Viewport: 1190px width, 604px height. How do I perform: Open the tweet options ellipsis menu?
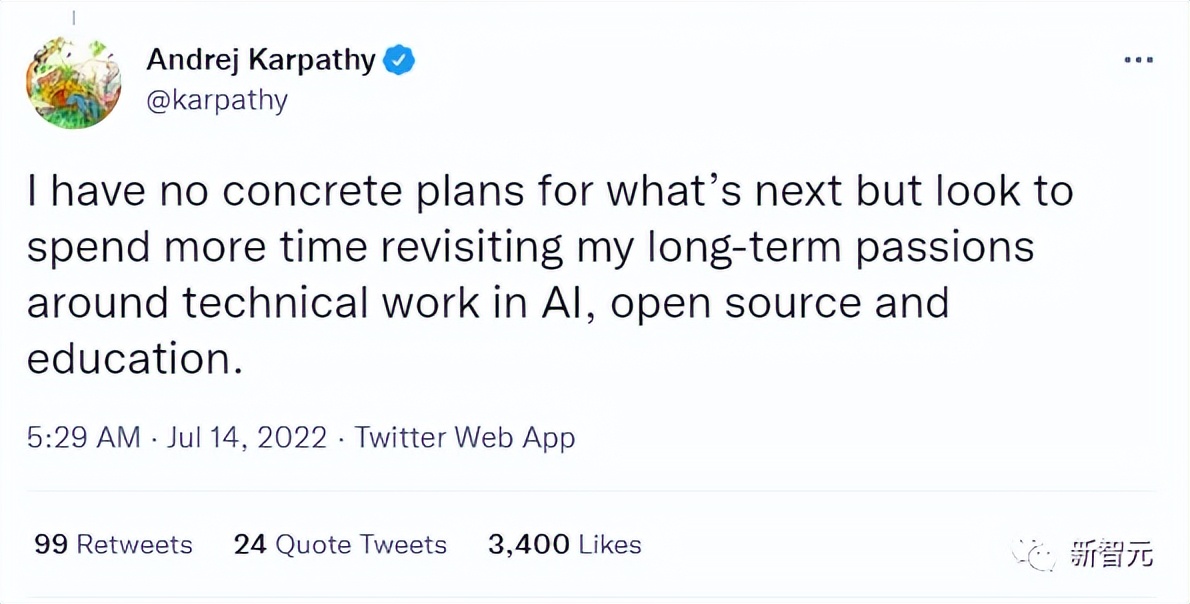tap(1138, 59)
